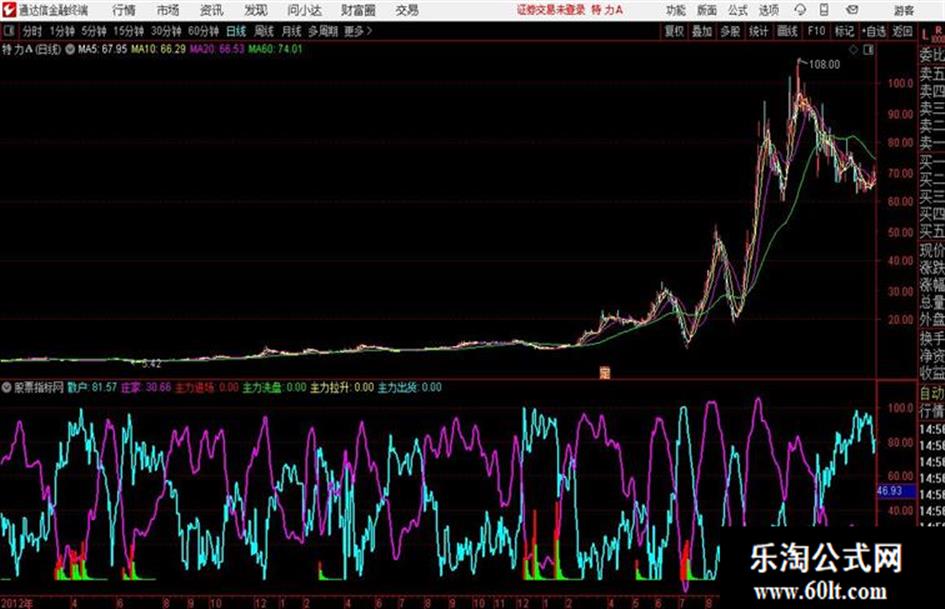Open the 市场 menu
Viewport: 945px width, 609px height.
tap(168, 10)
